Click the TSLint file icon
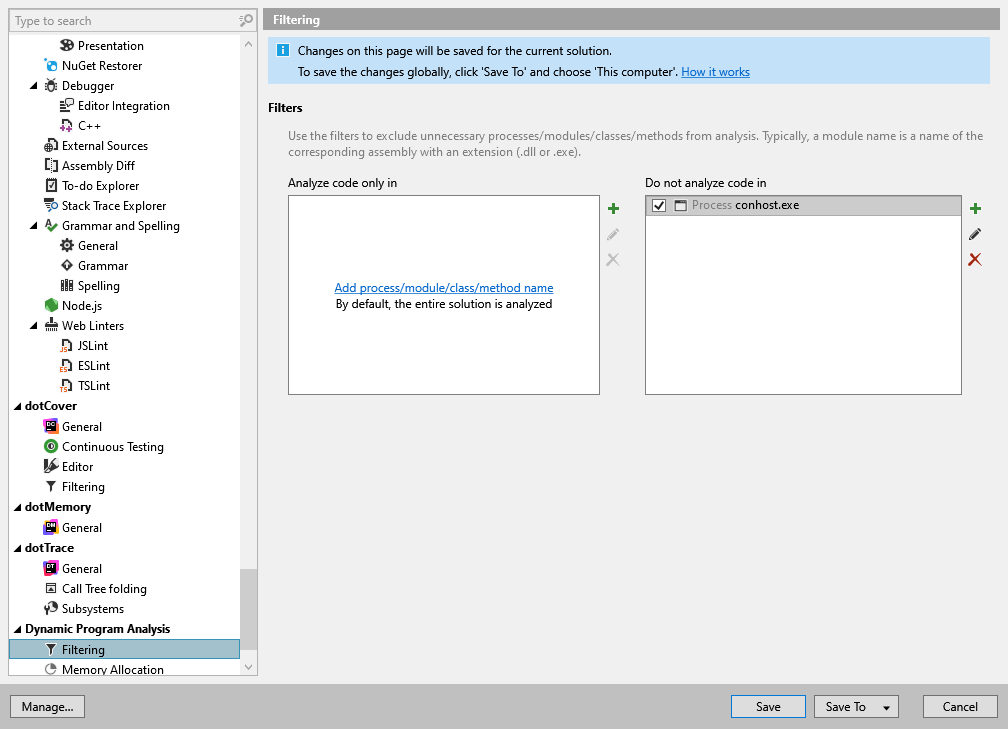This screenshot has height=729, width=1008. pyautogui.click(x=67, y=386)
